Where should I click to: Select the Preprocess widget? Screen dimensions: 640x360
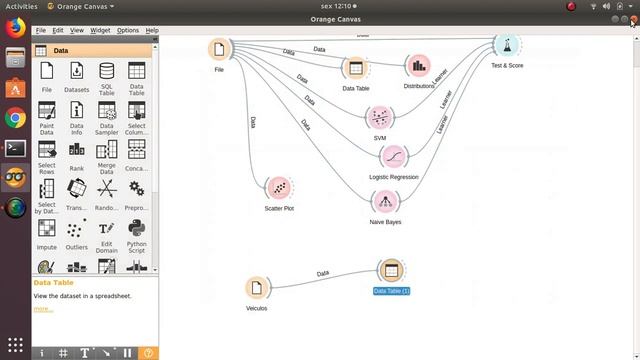pos(136,196)
